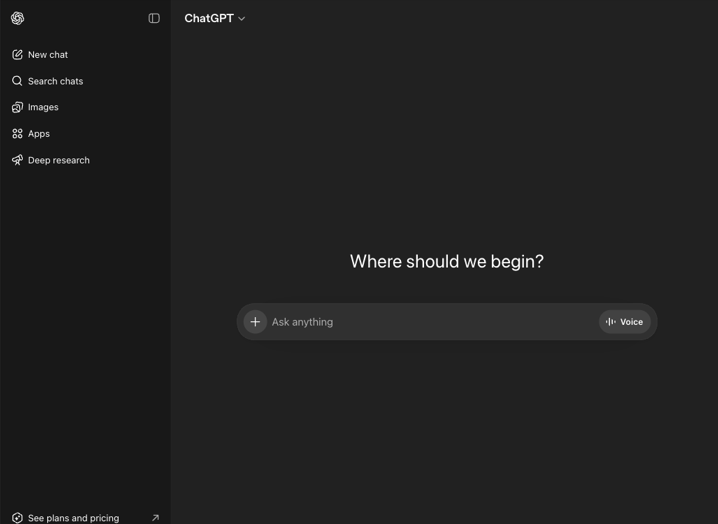
Task: Click the plus attach button in the prompt bar
Action: (255, 322)
